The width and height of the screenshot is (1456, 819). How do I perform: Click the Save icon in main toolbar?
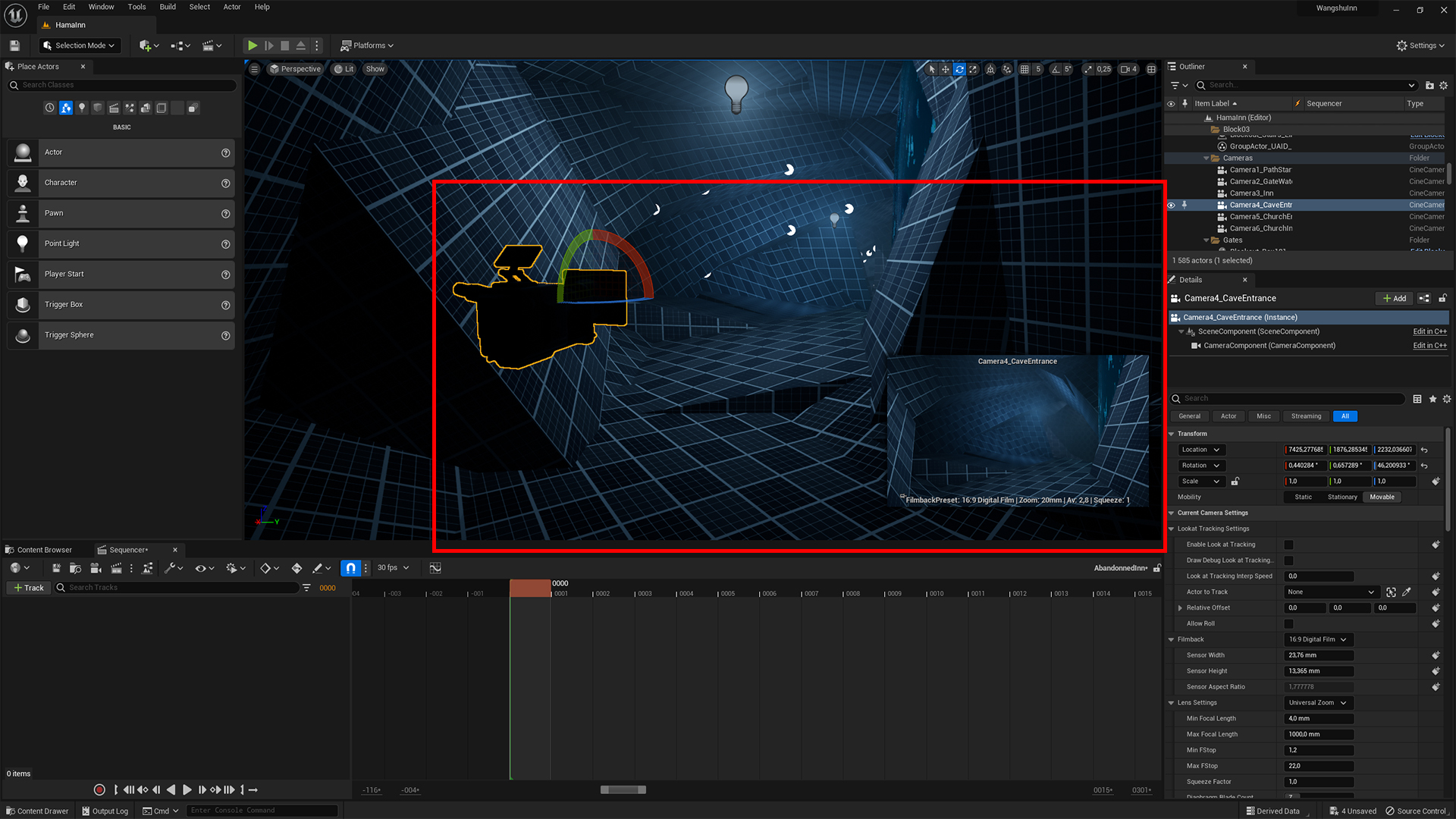coord(14,45)
